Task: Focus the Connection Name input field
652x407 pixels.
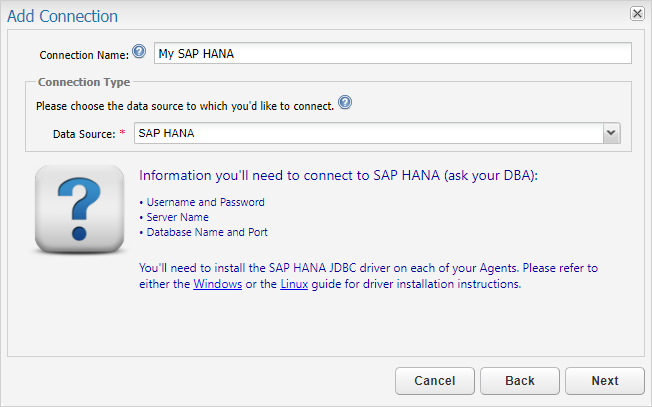Action: click(393, 53)
